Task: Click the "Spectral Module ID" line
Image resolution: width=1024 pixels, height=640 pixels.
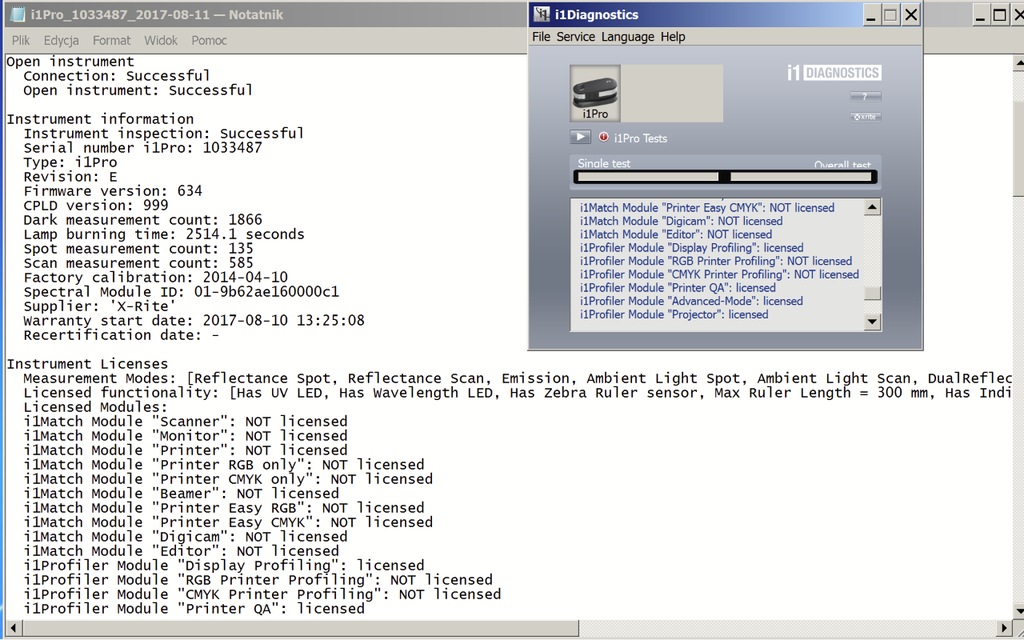Action: tap(181, 291)
